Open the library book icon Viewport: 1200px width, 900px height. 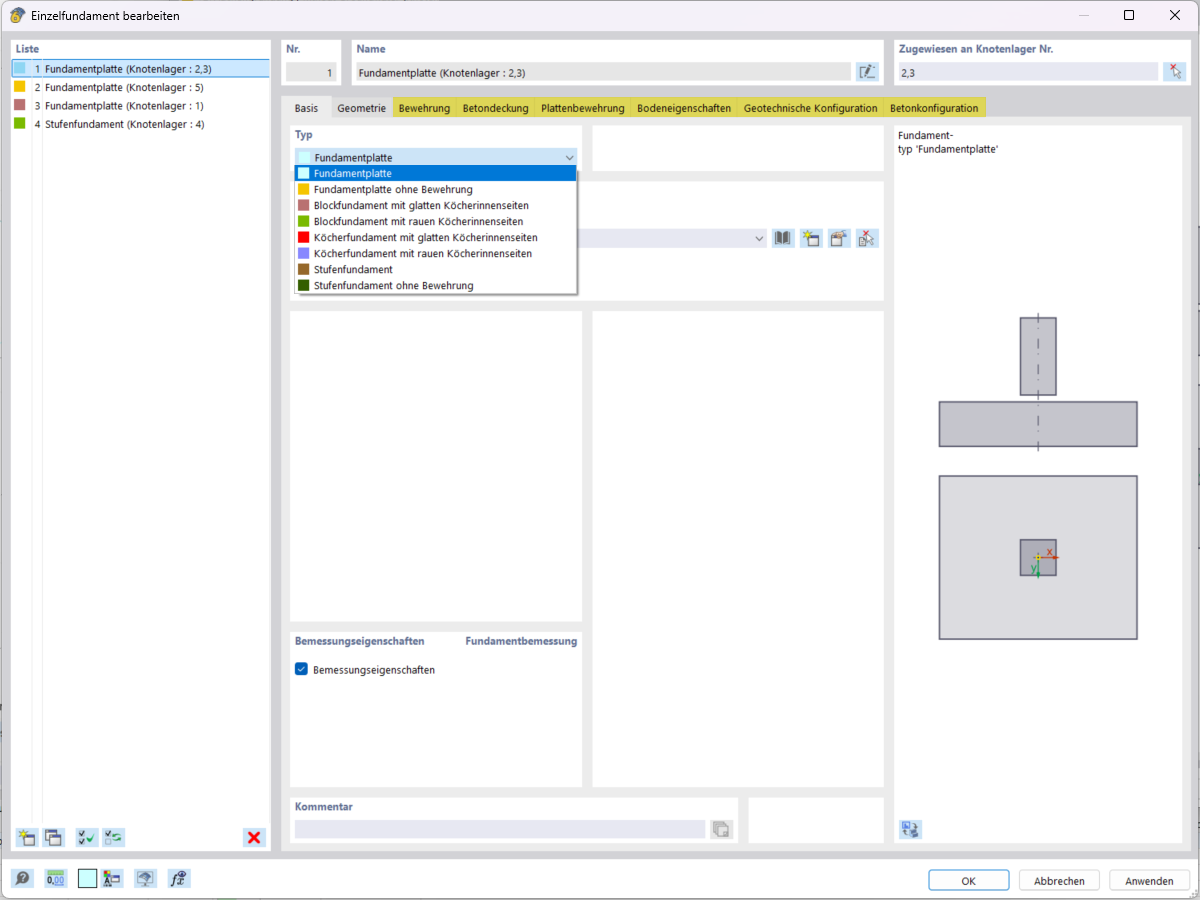click(783, 238)
